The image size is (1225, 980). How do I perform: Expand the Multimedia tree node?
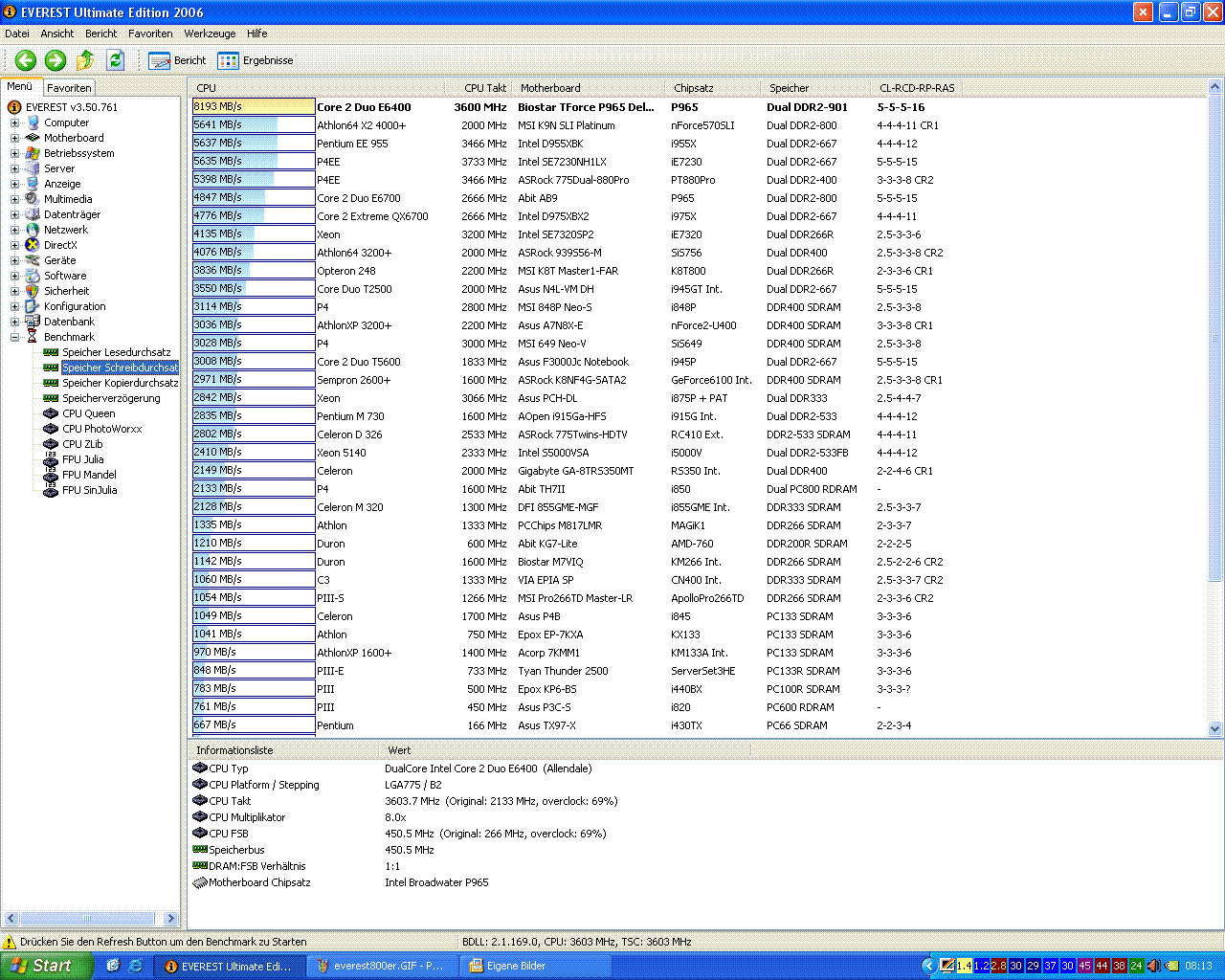point(14,199)
